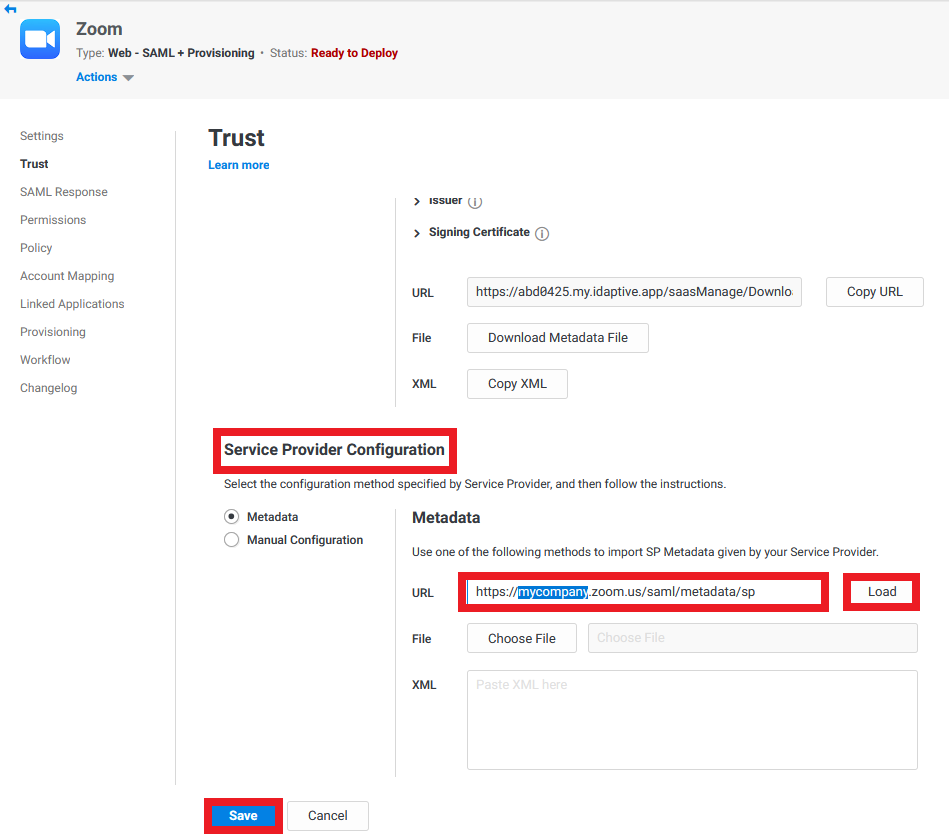Click the Service Provider Configuration heading
949x838 pixels.
point(334,450)
